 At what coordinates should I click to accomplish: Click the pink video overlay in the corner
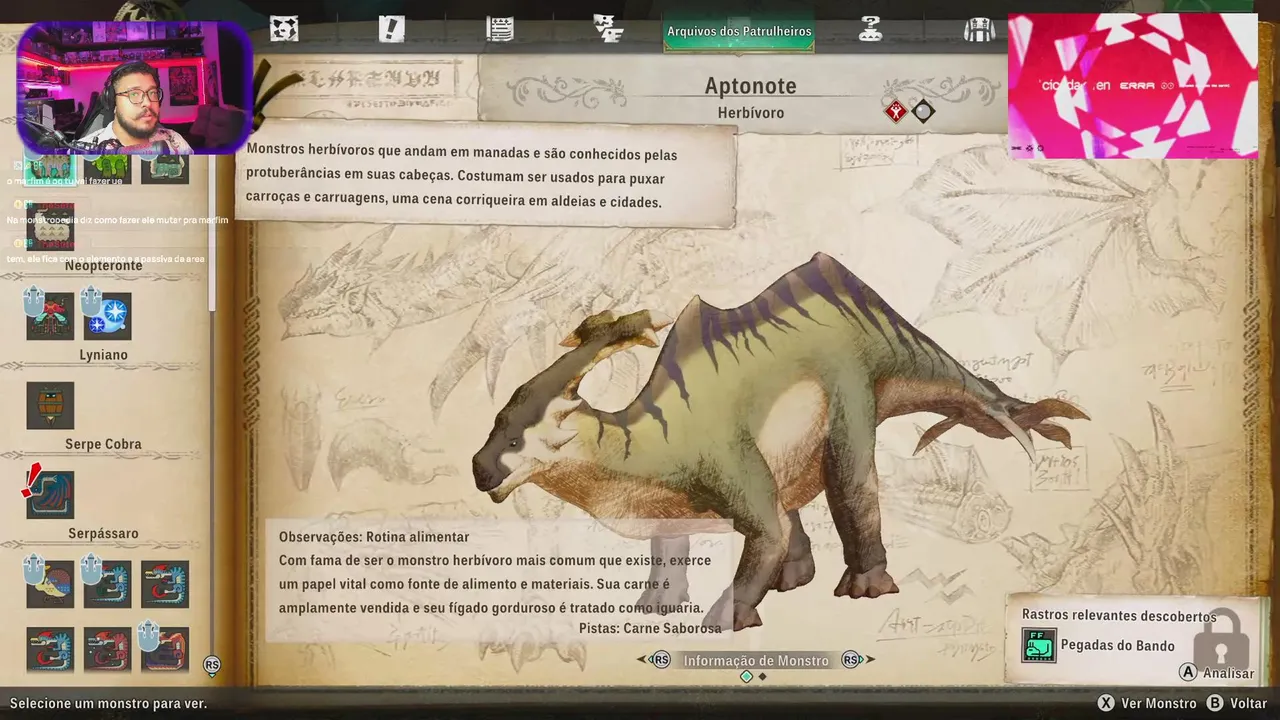(1132, 86)
